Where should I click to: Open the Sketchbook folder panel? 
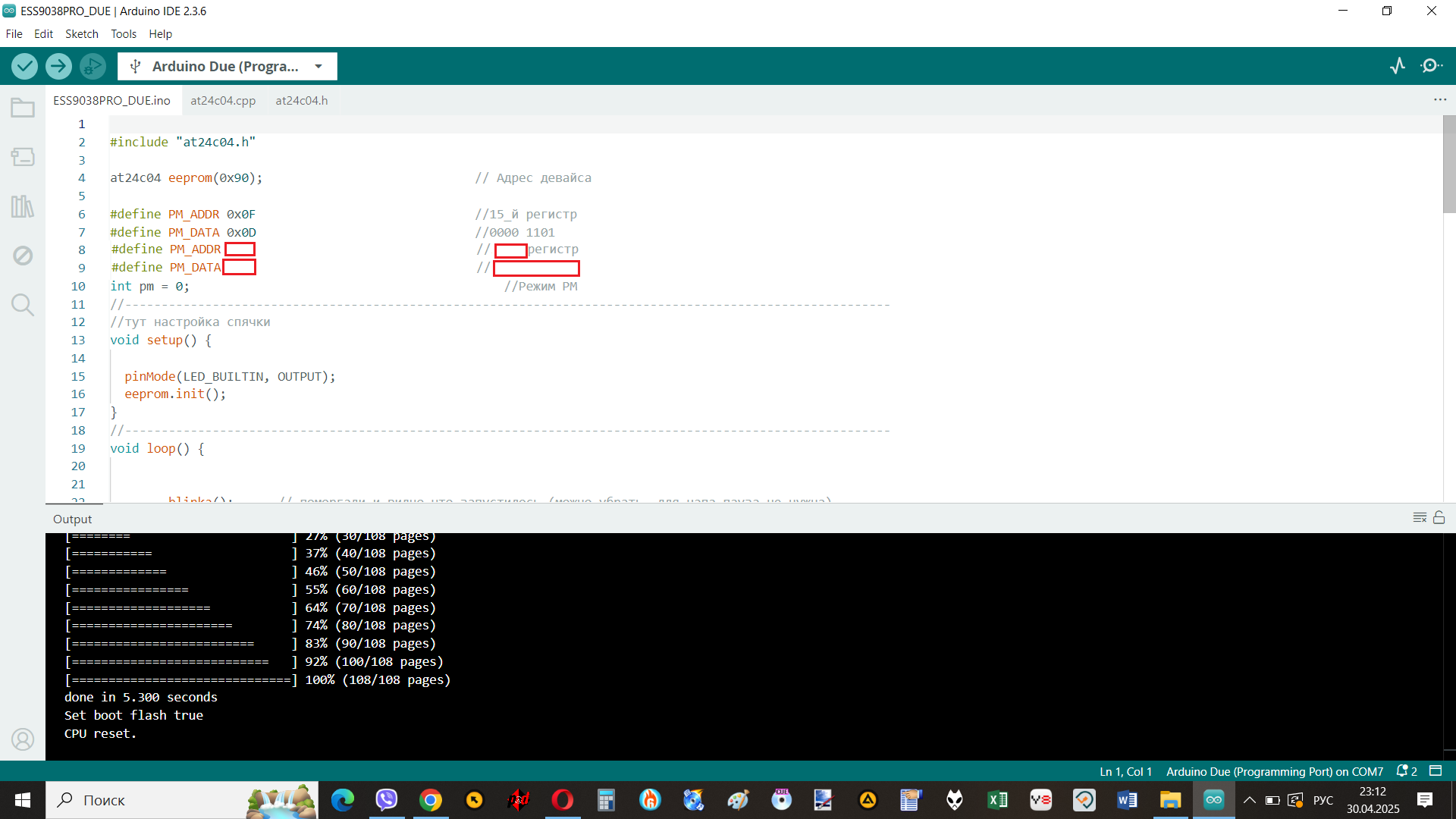click(23, 108)
